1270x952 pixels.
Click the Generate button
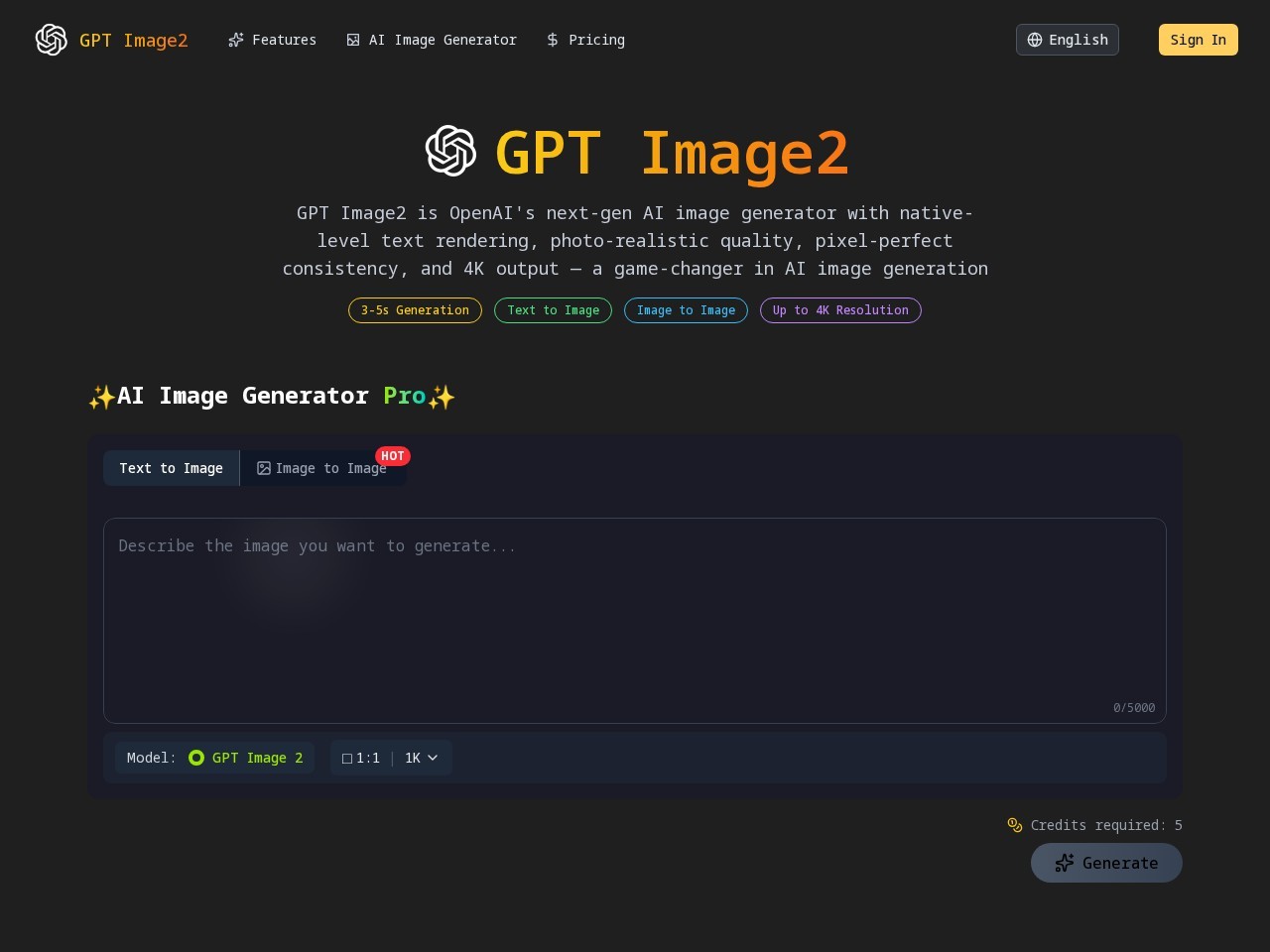[x=1106, y=863]
